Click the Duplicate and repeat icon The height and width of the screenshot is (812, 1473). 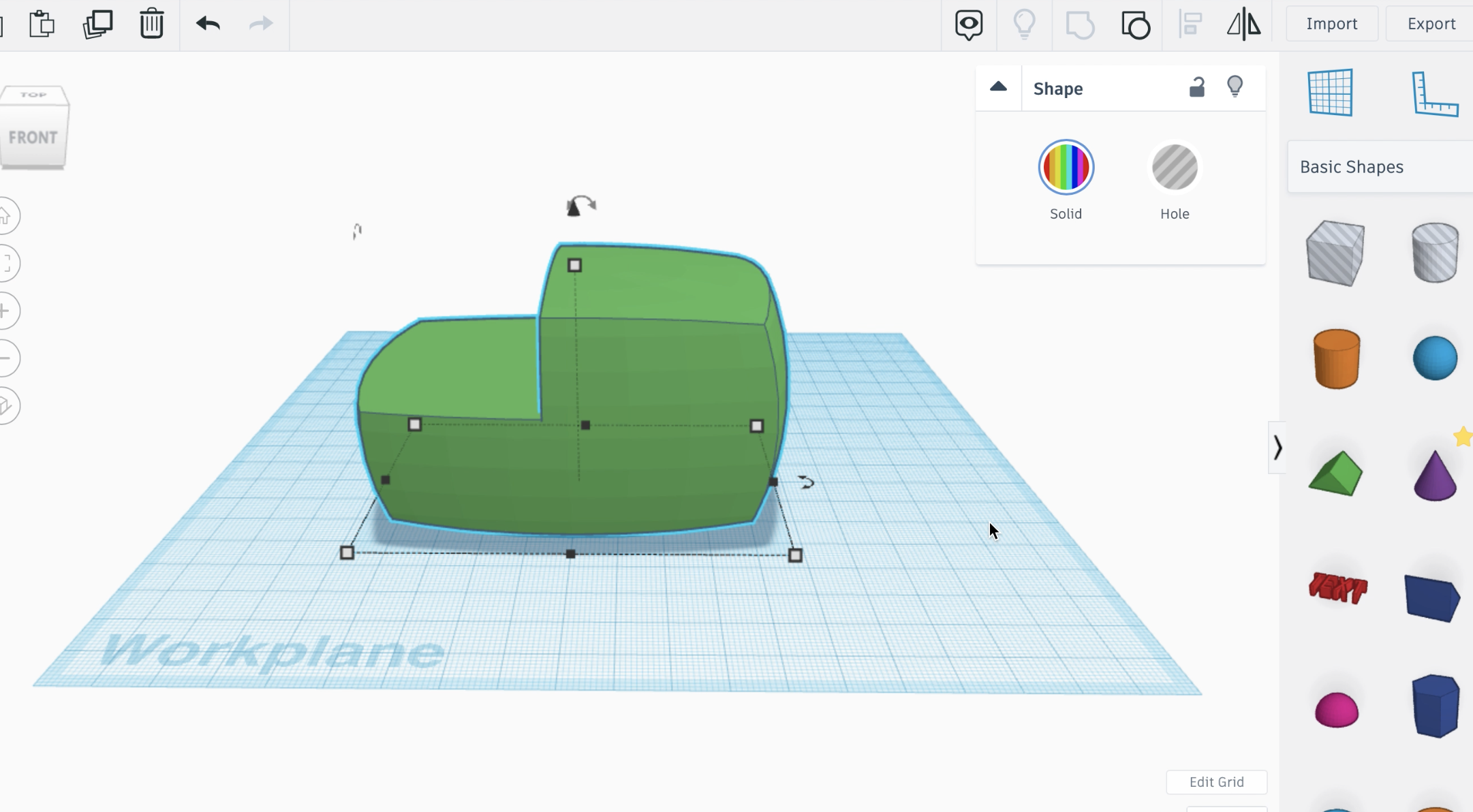point(97,24)
